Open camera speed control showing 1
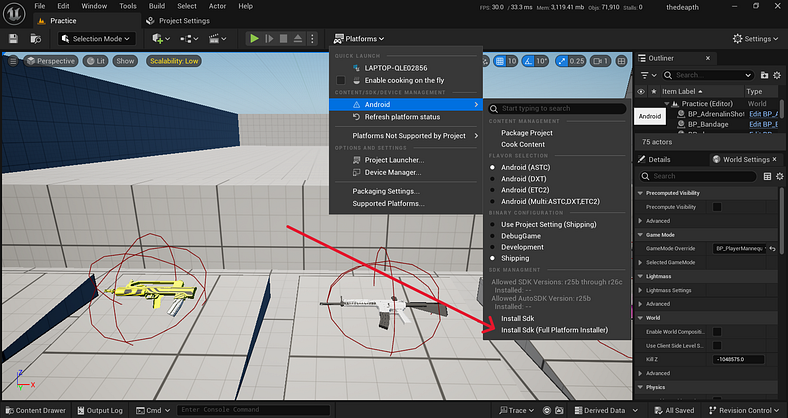The height and width of the screenshot is (418, 788). 601,61
